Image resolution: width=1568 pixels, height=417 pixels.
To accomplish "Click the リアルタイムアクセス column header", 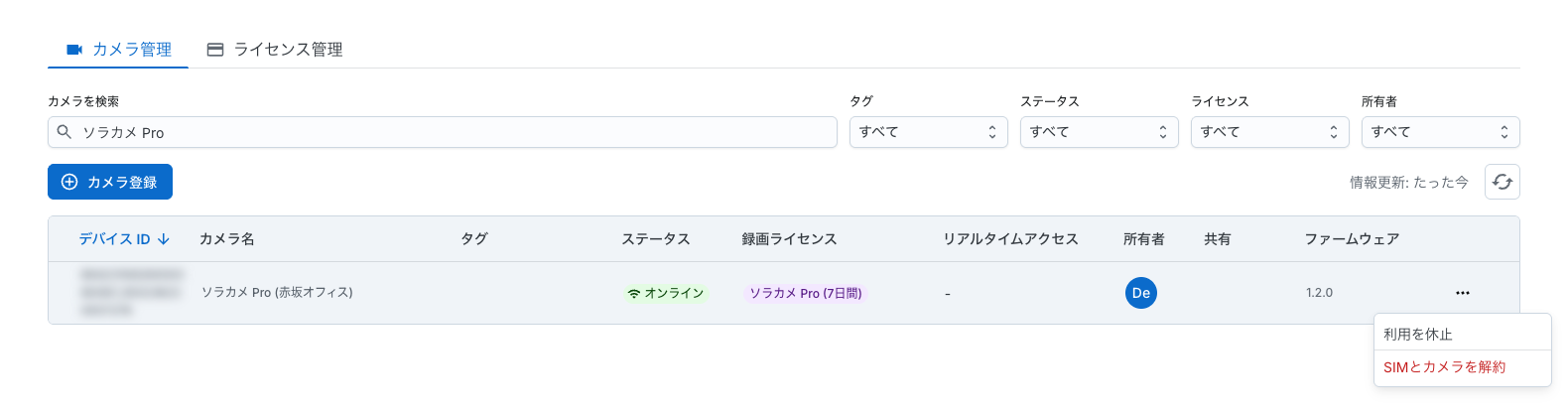I will coord(1010,239).
